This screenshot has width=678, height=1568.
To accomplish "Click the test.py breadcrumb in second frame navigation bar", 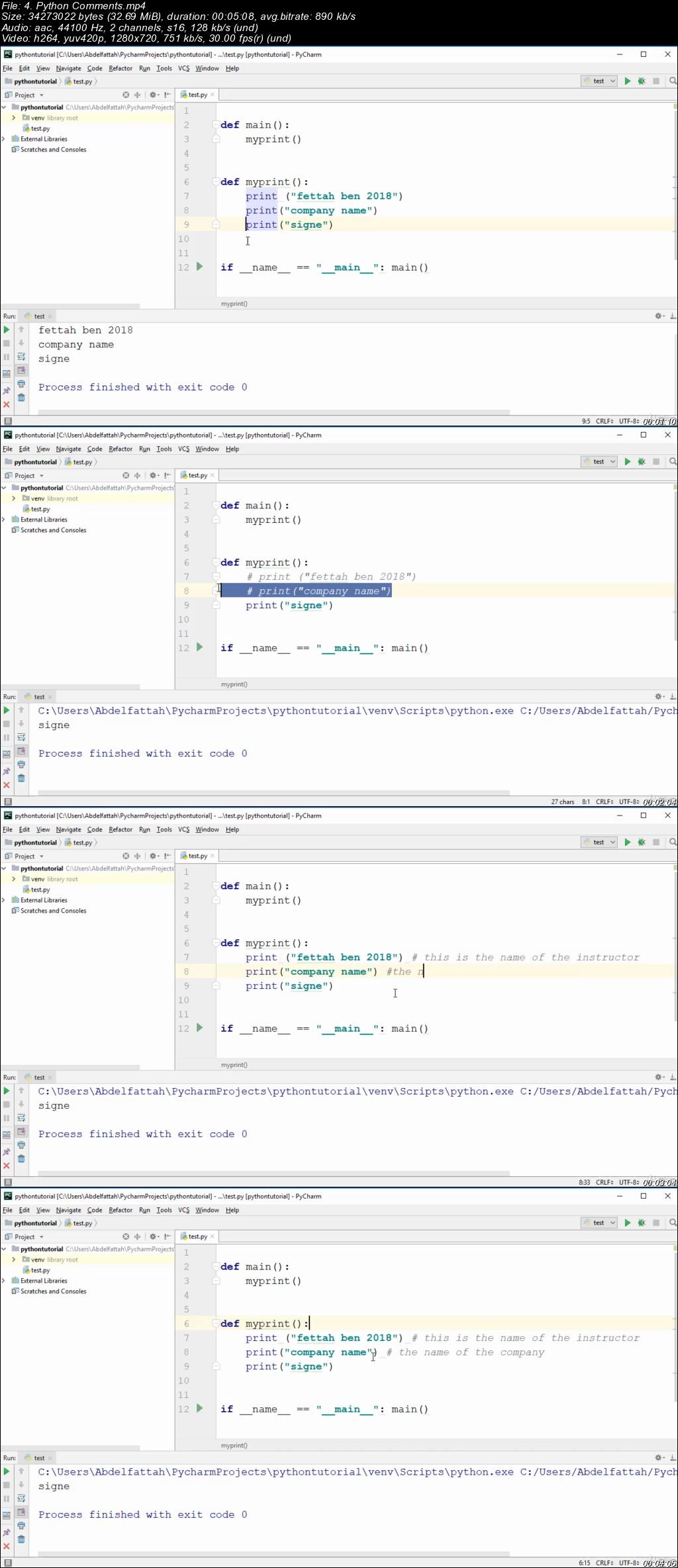I will 79,462.
